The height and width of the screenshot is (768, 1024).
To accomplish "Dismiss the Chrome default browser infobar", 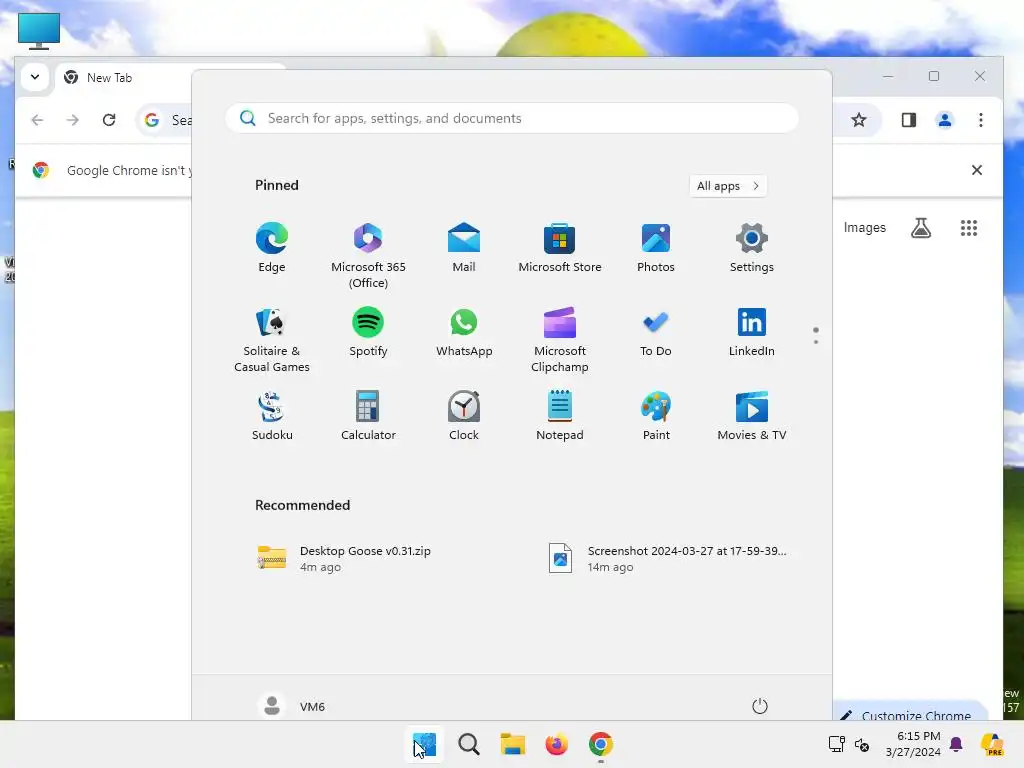I will pyautogui.click(x=976, y=170).
